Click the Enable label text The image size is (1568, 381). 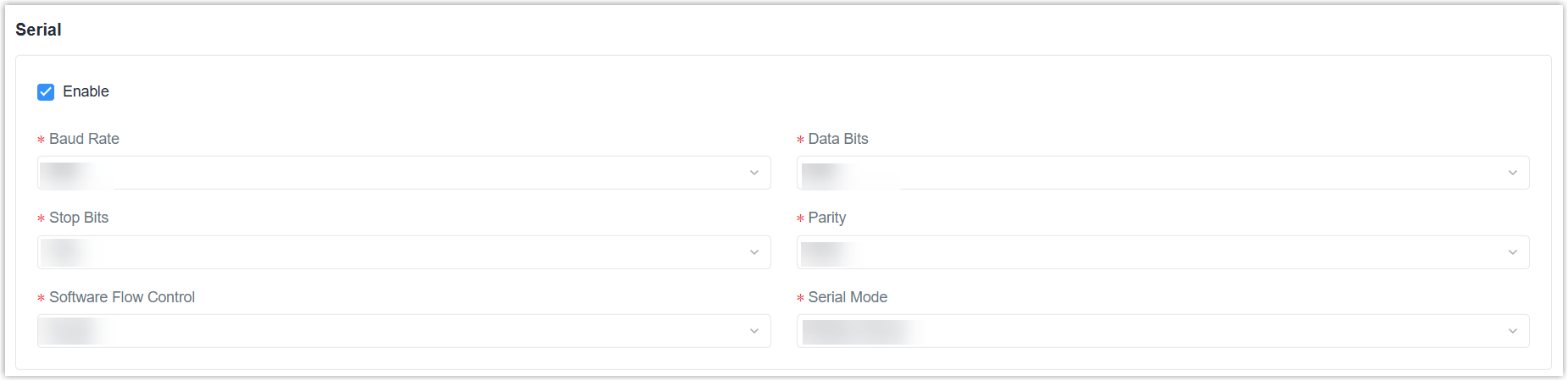86,91
